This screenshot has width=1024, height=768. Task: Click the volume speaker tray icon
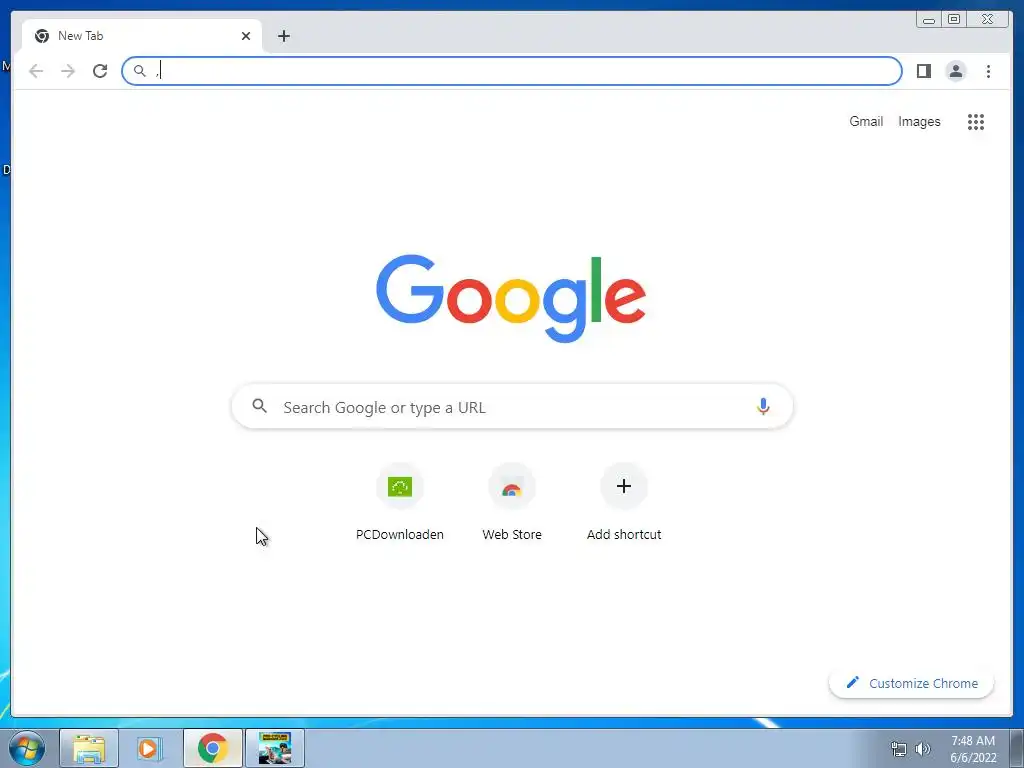[x=923, y=749]
